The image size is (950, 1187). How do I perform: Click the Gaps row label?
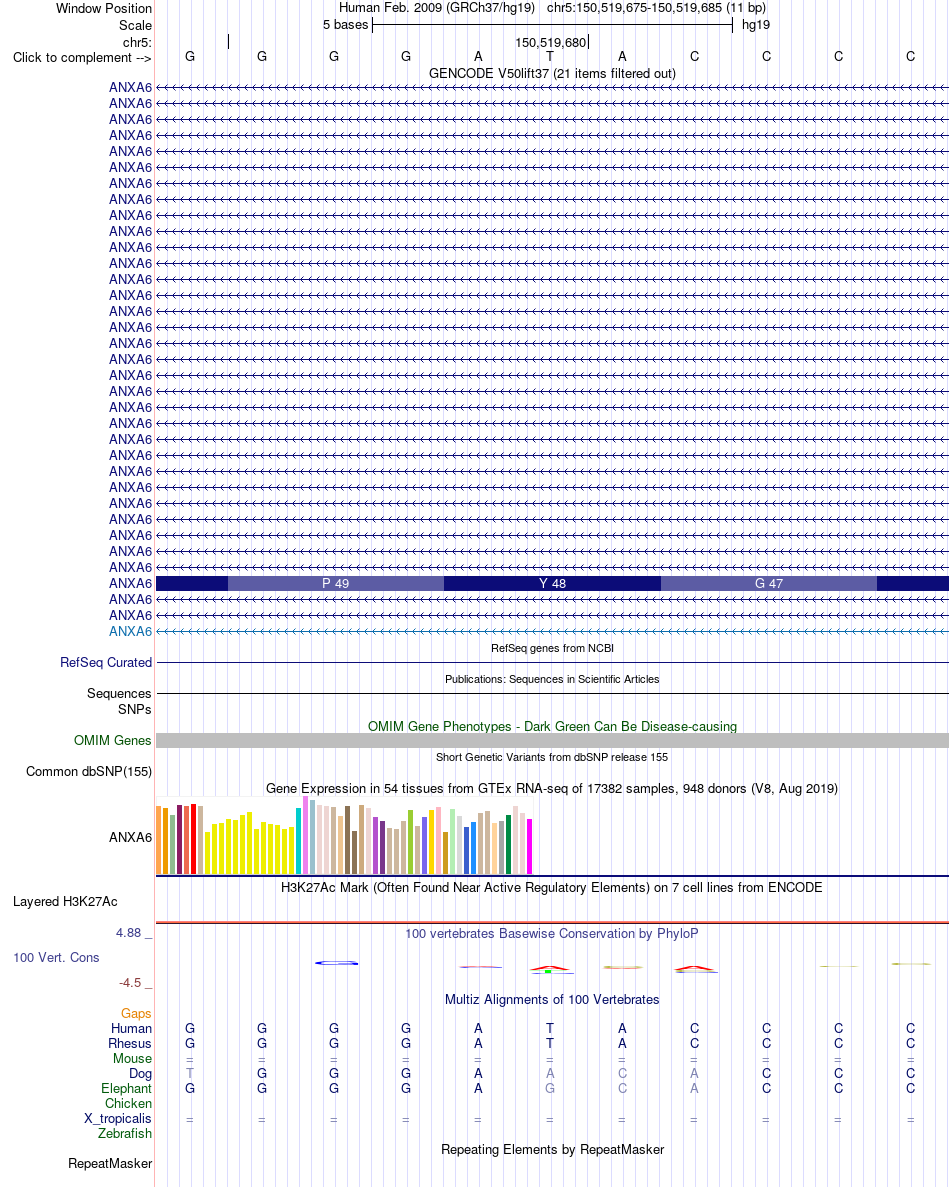point(136,1014)
